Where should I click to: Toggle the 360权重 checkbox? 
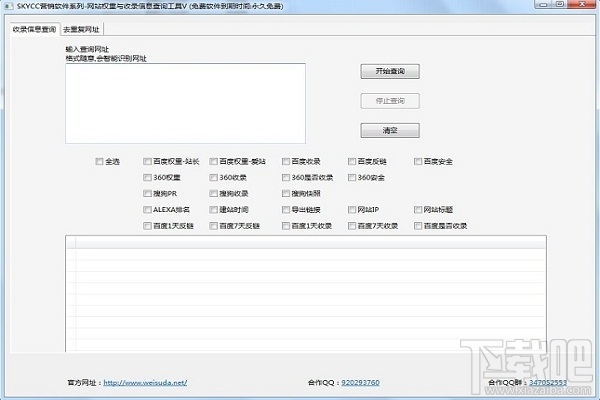pyautogui.click(x=147, y=178)
